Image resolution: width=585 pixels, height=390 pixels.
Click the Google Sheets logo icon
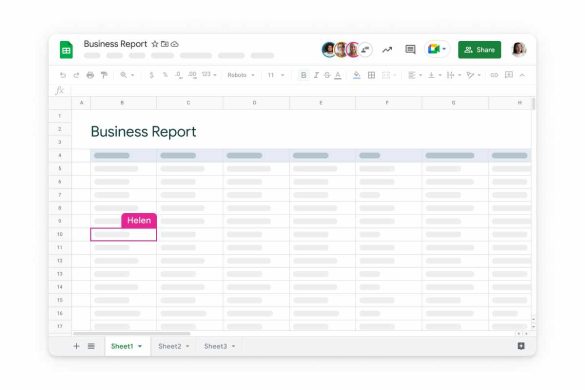[66, 50]
